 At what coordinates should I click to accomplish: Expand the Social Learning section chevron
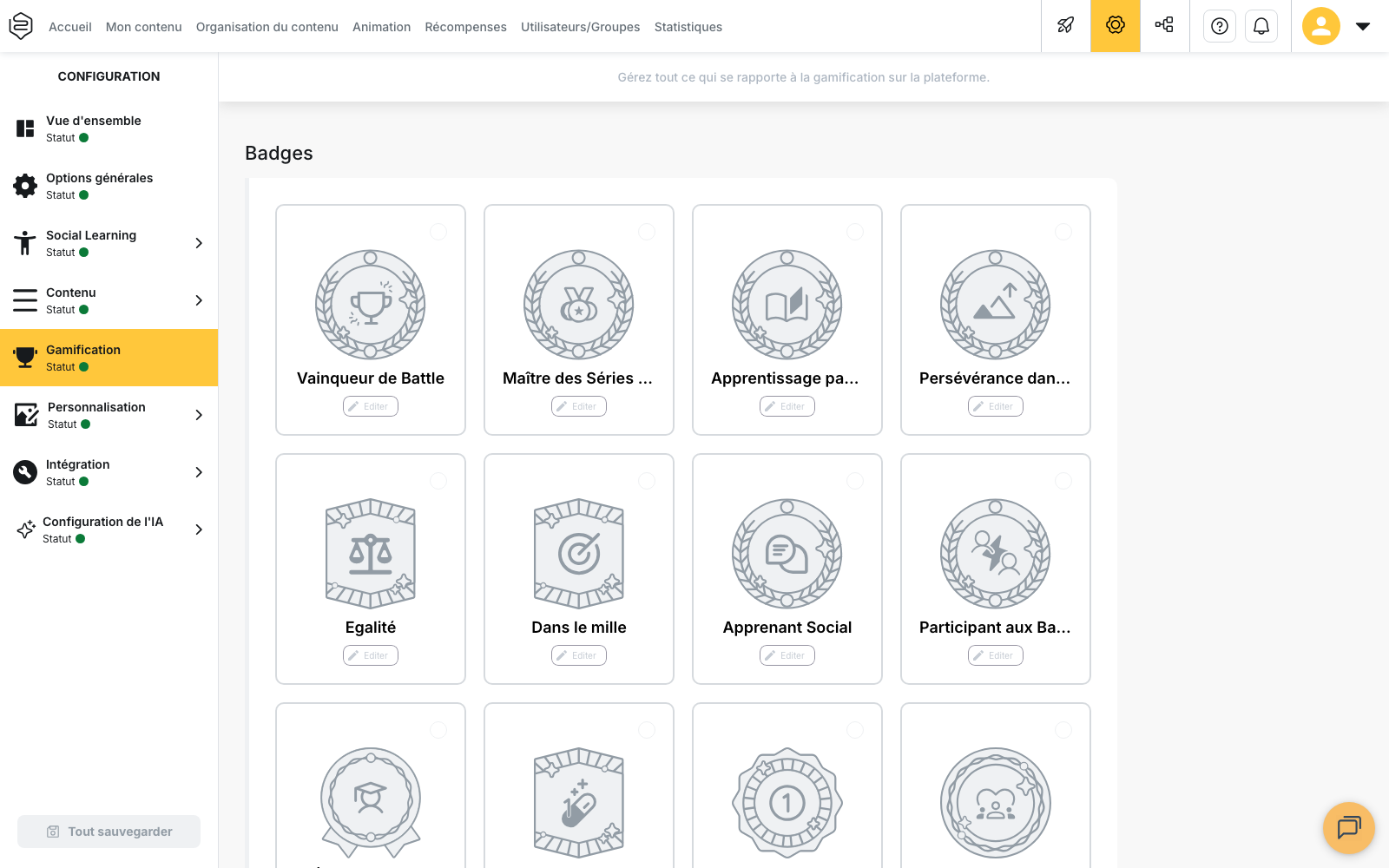pyautogui.click(x=199, y=243)
